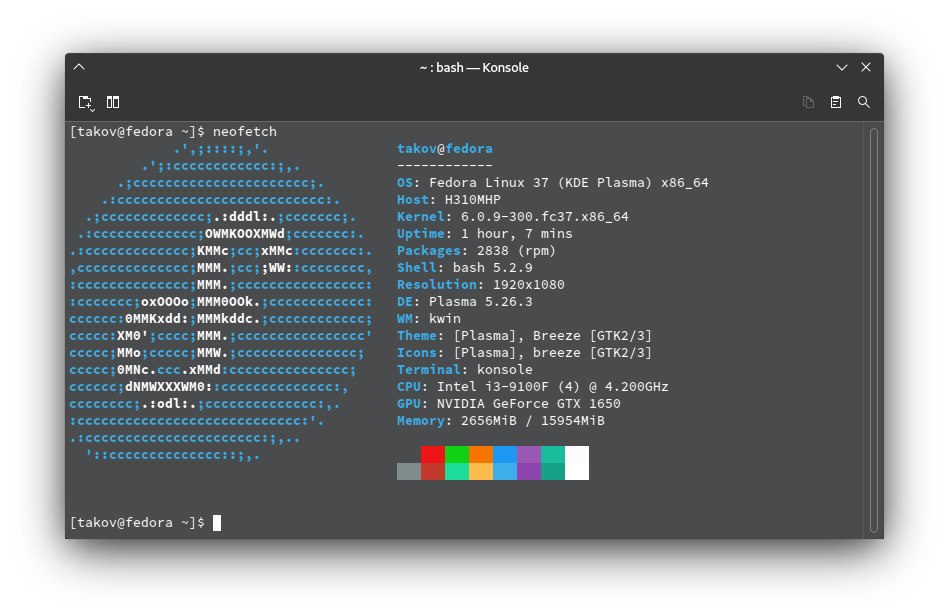Click the 'takov@fedora' header text
The image size is (949, 616).
445,148
